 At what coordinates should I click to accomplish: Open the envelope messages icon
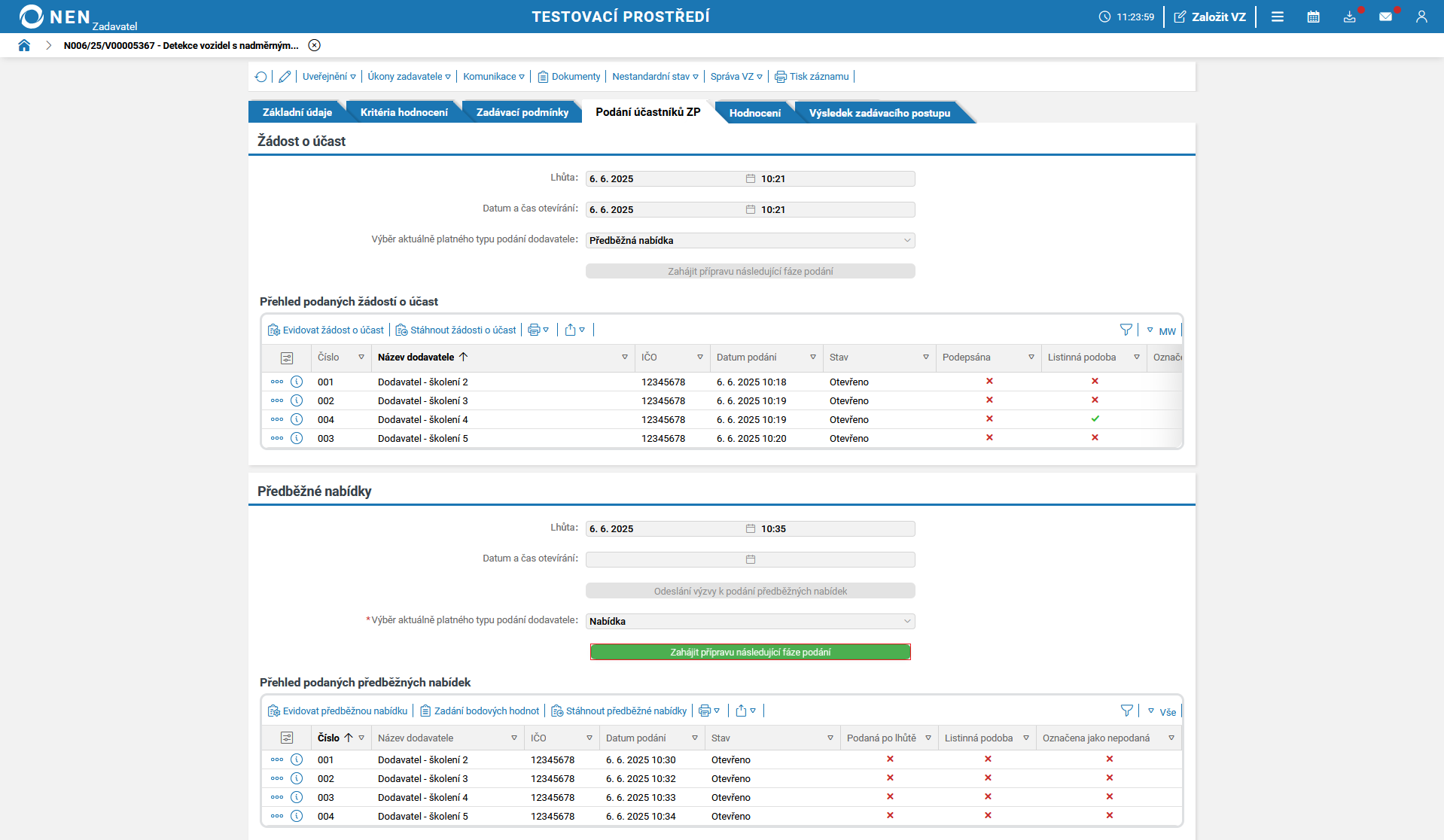(x=1385, y=17)
